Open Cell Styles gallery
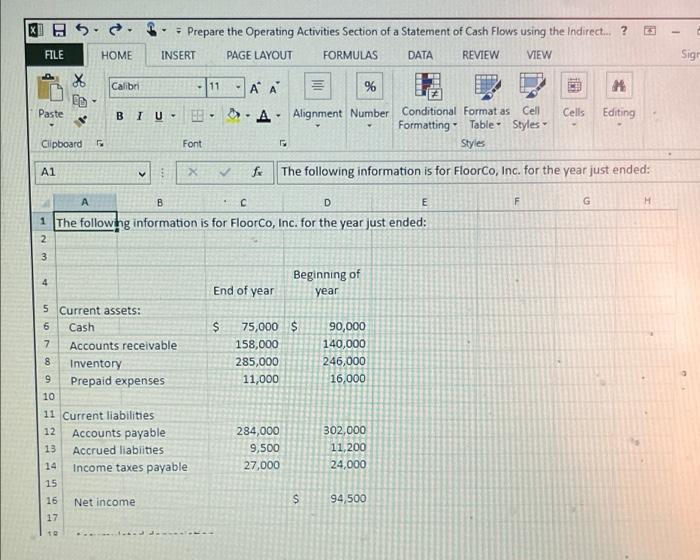Image resolution: width=700 pixels, height=560 pixels. click(x=530, y=101)
